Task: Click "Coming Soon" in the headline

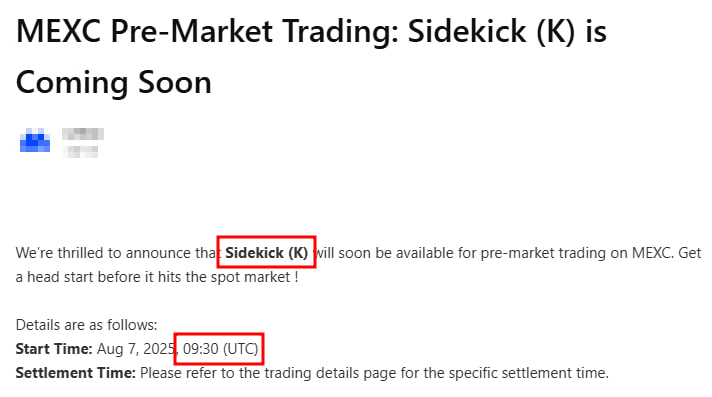Action: pos(114,83)
